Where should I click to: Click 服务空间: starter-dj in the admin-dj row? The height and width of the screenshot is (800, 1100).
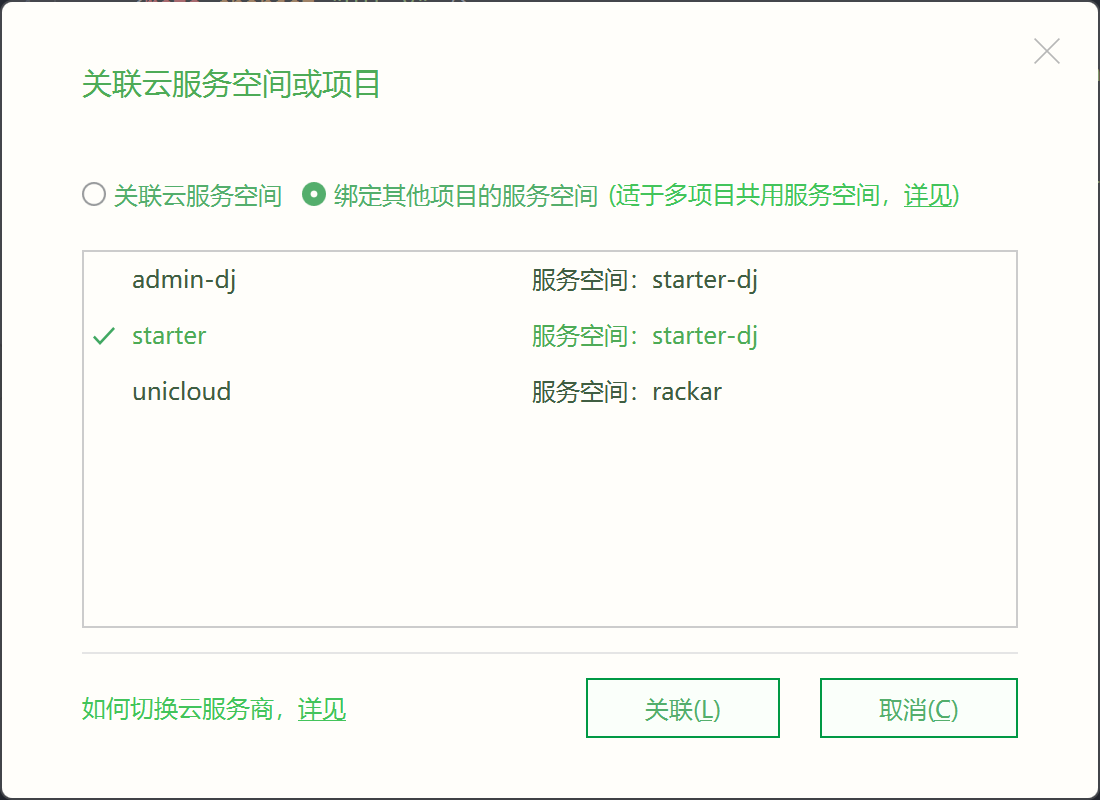(644, 280)
